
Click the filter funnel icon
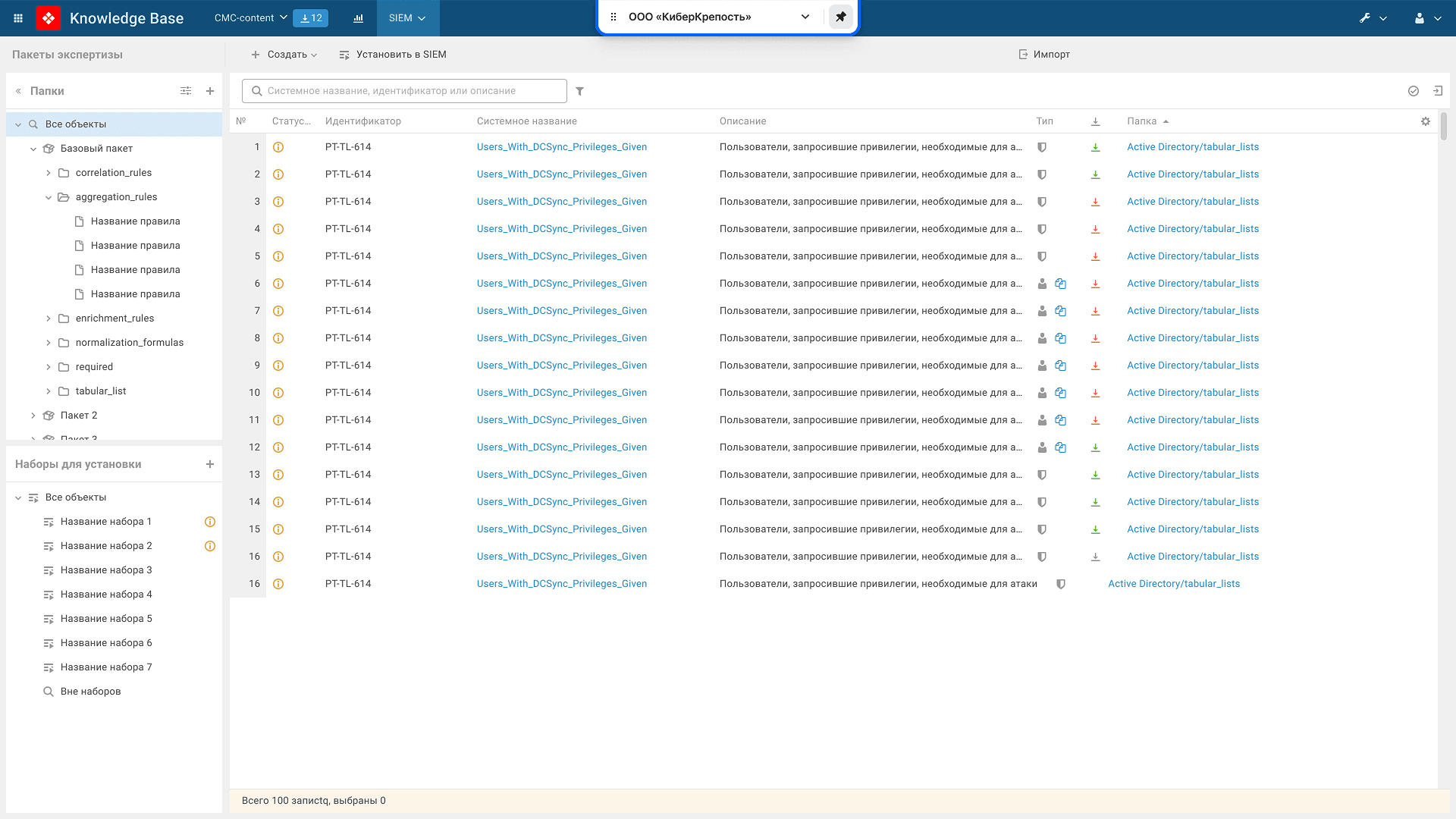[579, 91]
